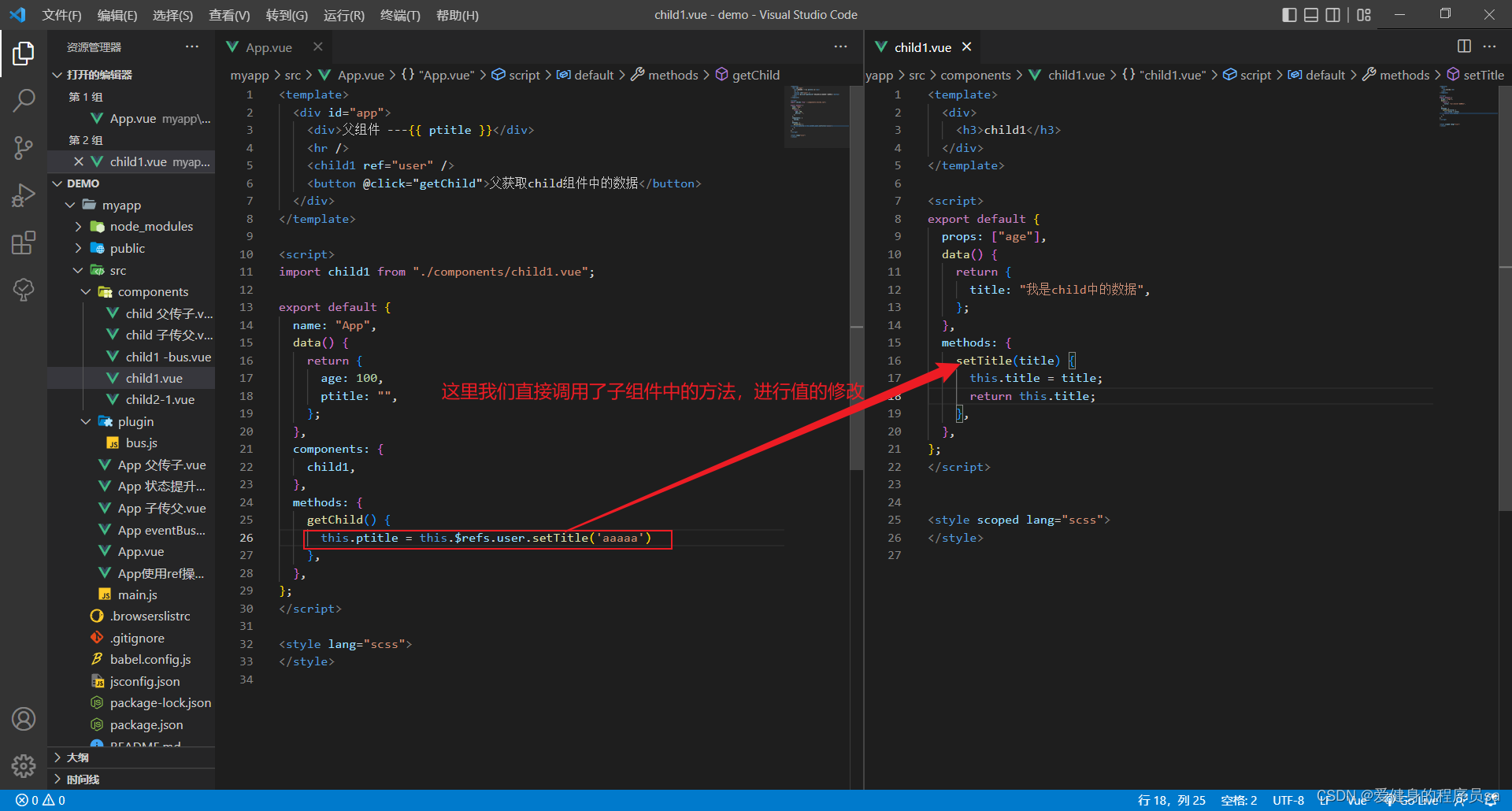1512x811 pixels.
Task: Click the App.vue vertical scrollbar
Action: tap(857, 277)
